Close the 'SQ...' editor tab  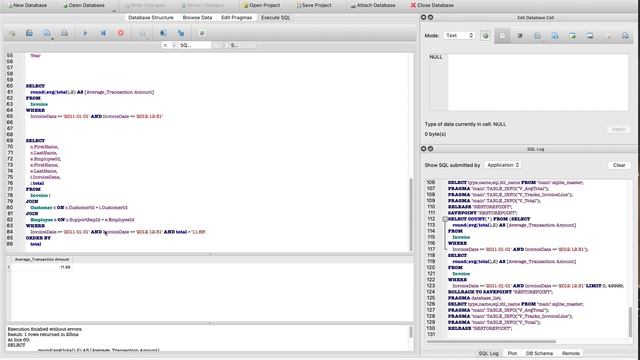[x=165, y=45]
